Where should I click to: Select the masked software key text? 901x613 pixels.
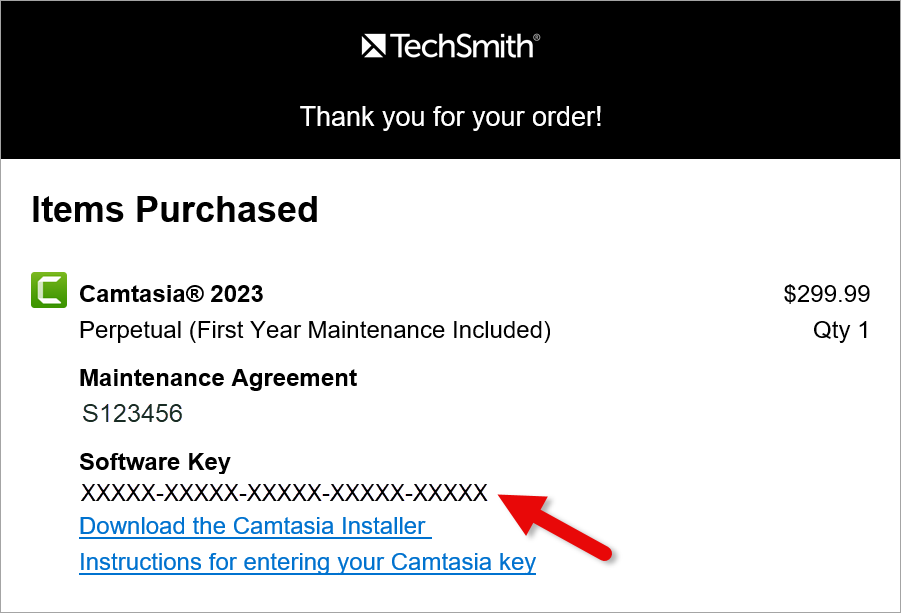(x=283, y=492)
